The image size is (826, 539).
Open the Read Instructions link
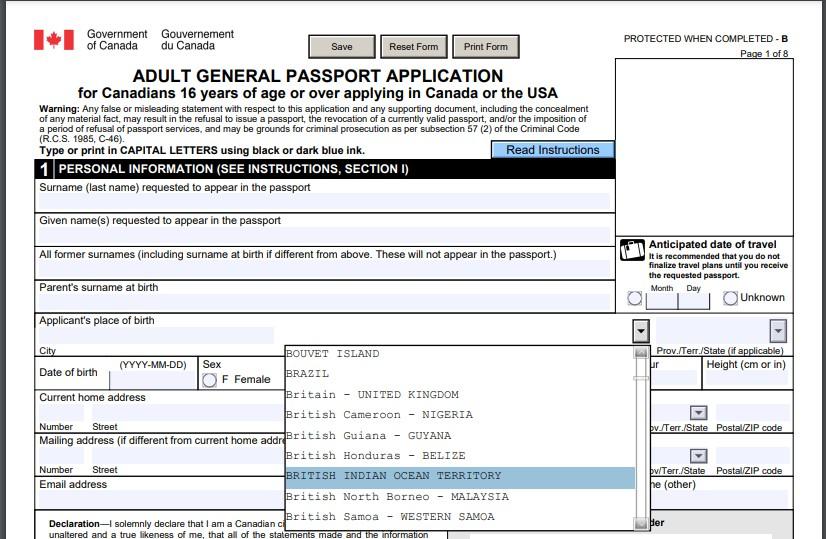[x=553, y=150]
